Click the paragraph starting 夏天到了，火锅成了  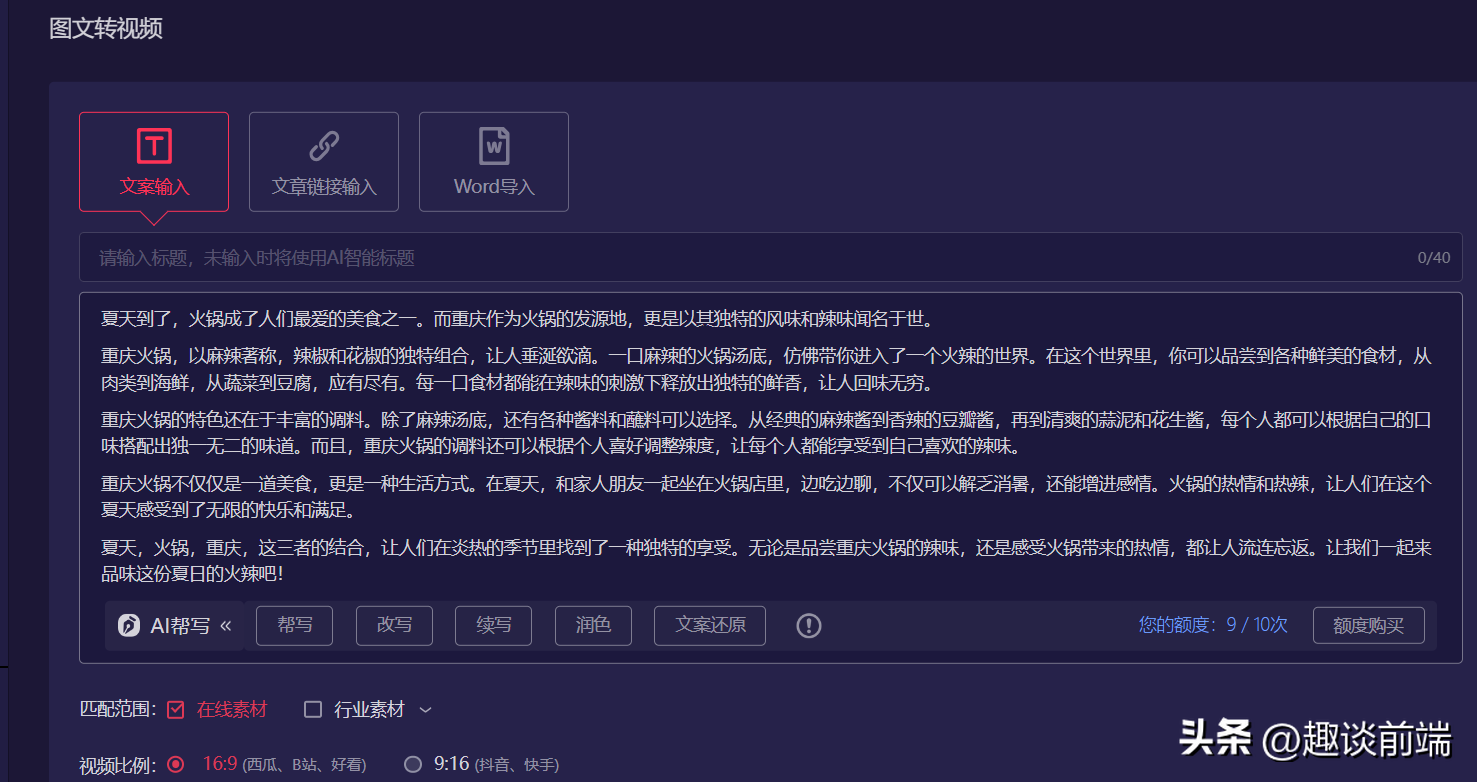click(x=517, y=320)
